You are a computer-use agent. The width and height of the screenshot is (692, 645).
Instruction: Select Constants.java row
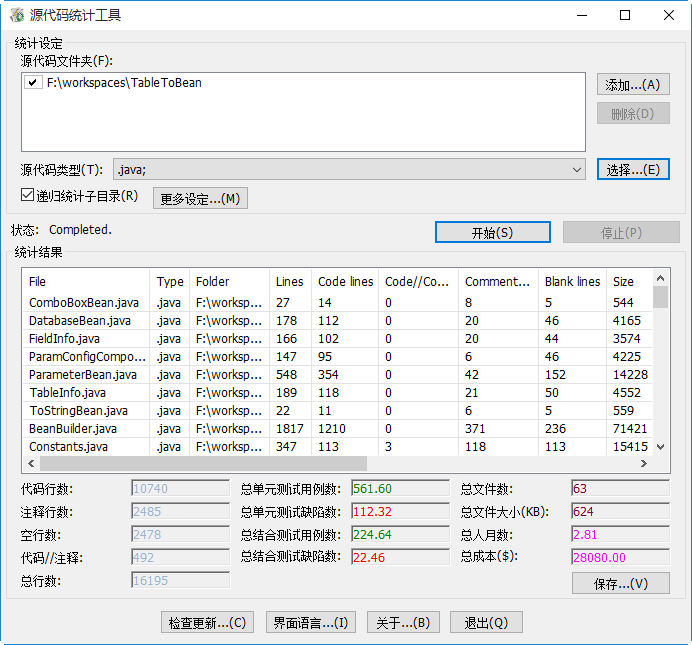(338, 446)
